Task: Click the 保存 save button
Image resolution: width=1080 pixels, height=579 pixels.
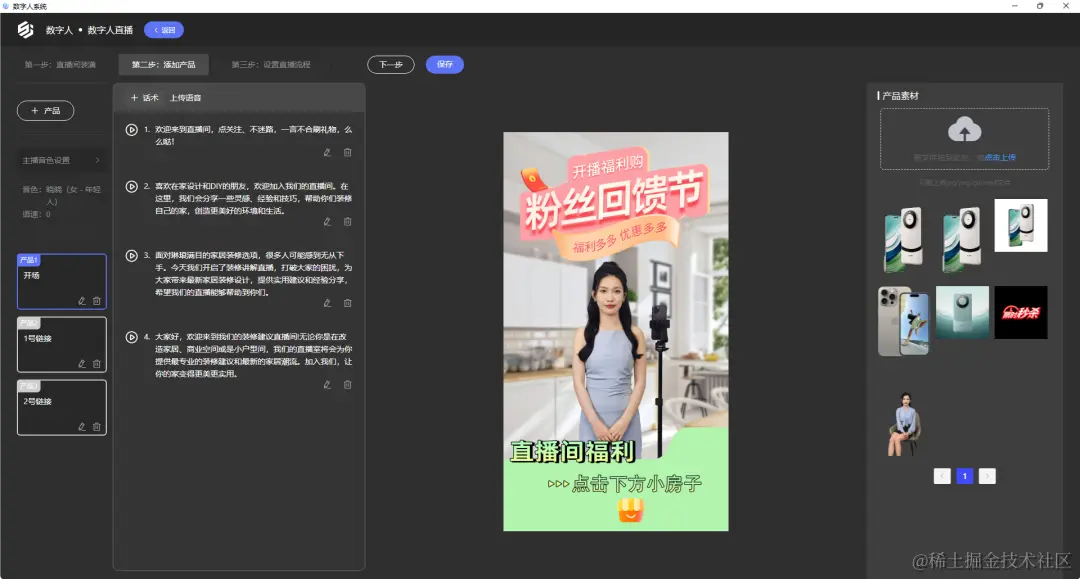Action: 444,64
